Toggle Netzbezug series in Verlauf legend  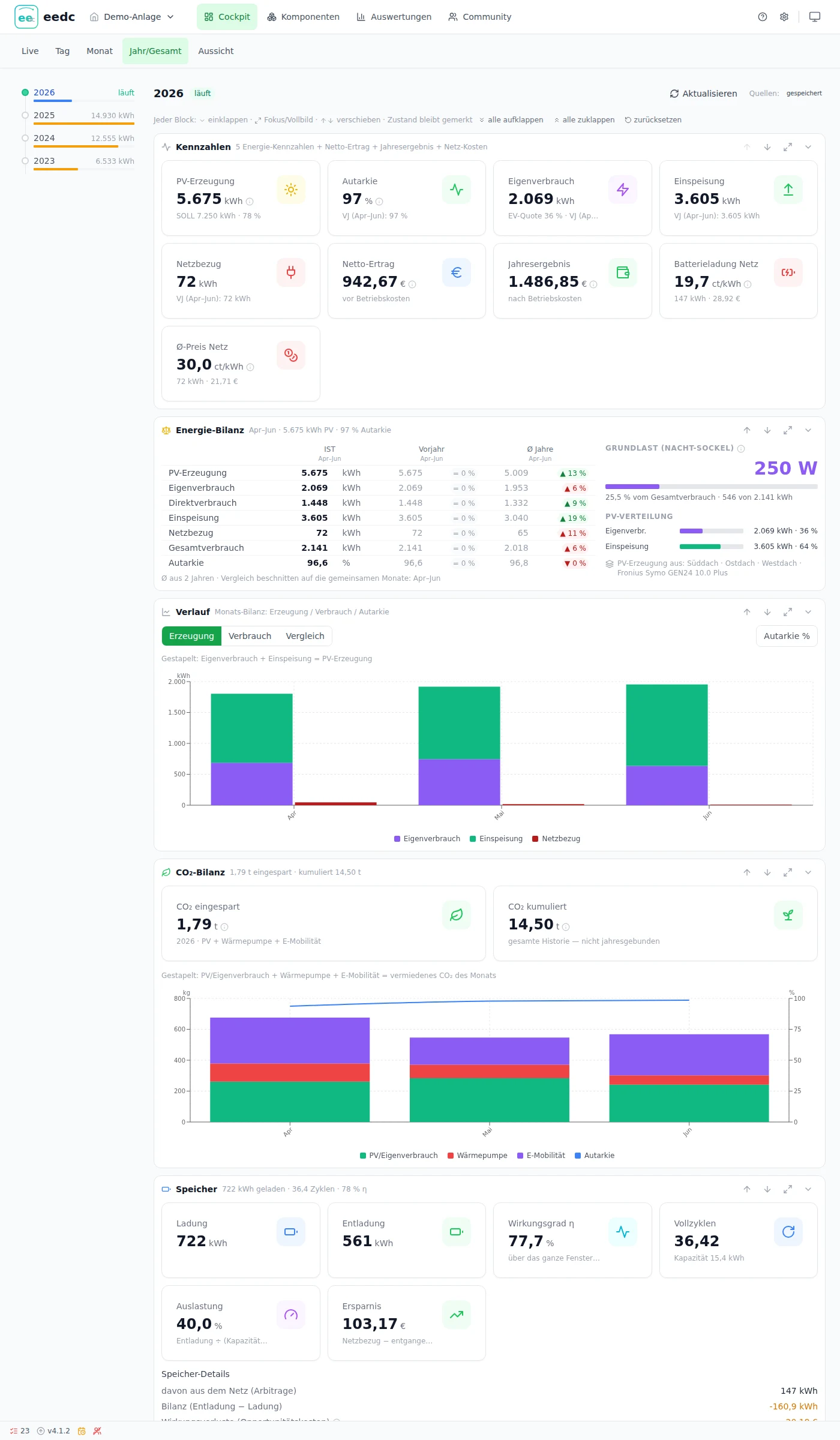pyautogui.click(x=556, y=839)
